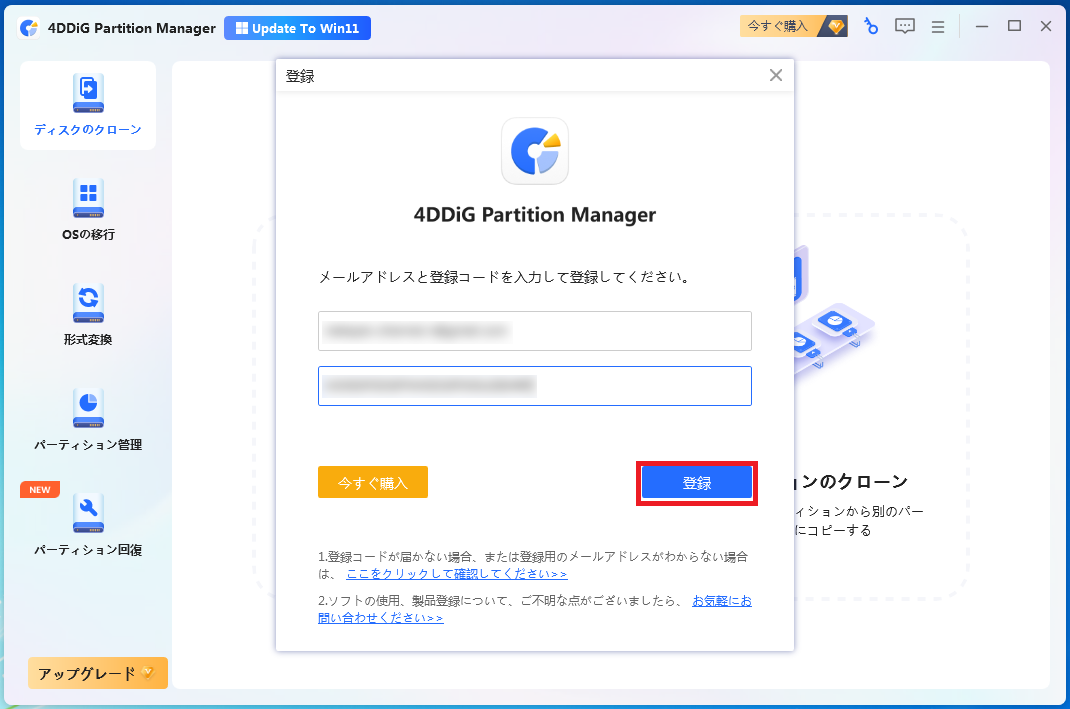Open the feedback chat bubble icon
Image resolution: width=1070 pixels, height=709 pixels.
905,27
